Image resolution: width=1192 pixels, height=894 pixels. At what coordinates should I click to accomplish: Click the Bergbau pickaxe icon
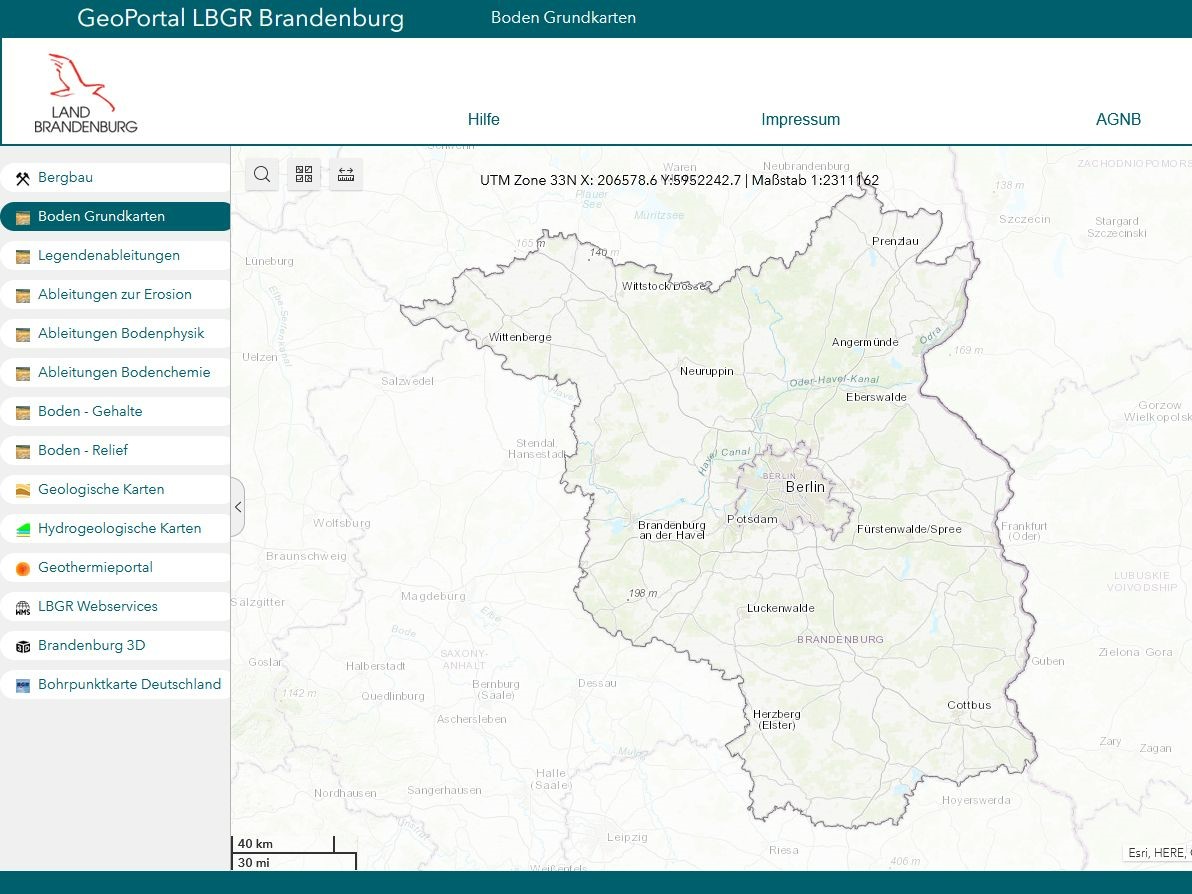point(23,179)
